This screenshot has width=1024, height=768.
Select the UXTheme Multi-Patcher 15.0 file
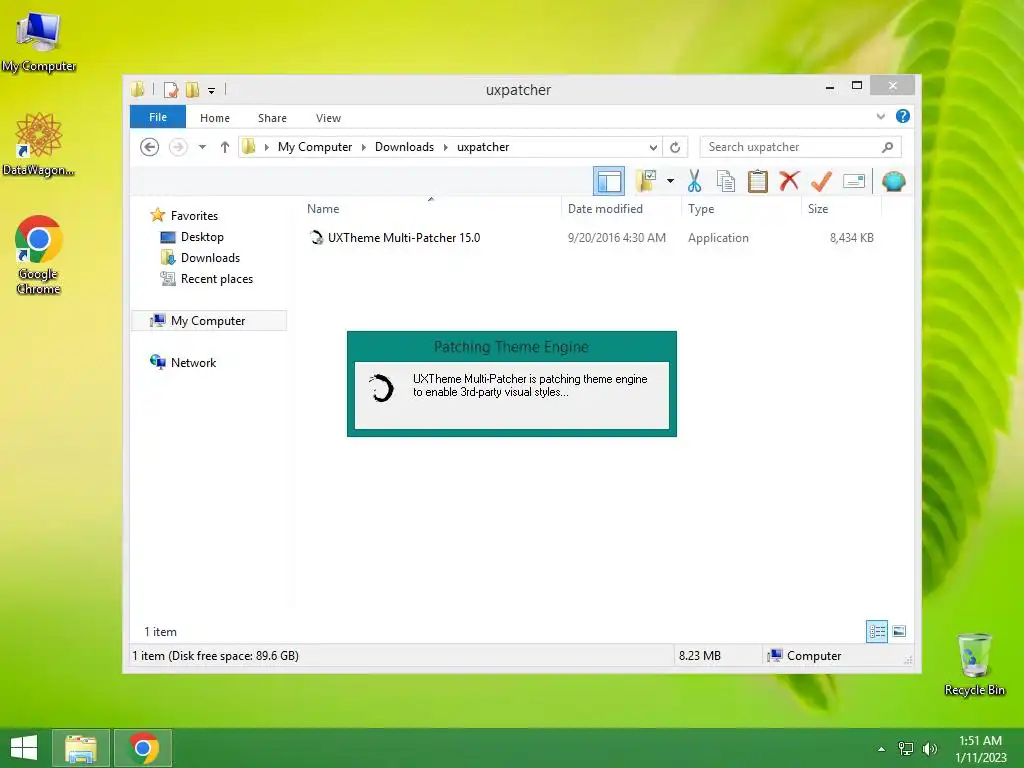pos(404,238)
